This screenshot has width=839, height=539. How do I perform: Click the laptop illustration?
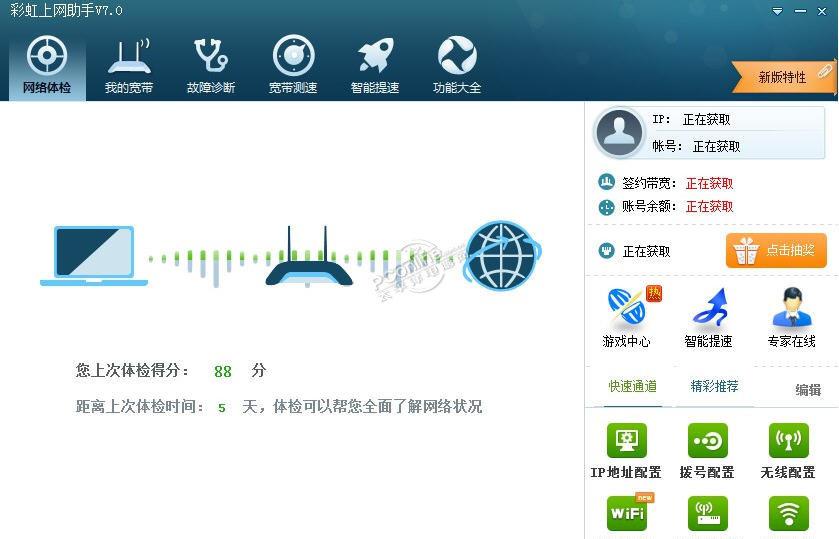[x=94, y=256]
